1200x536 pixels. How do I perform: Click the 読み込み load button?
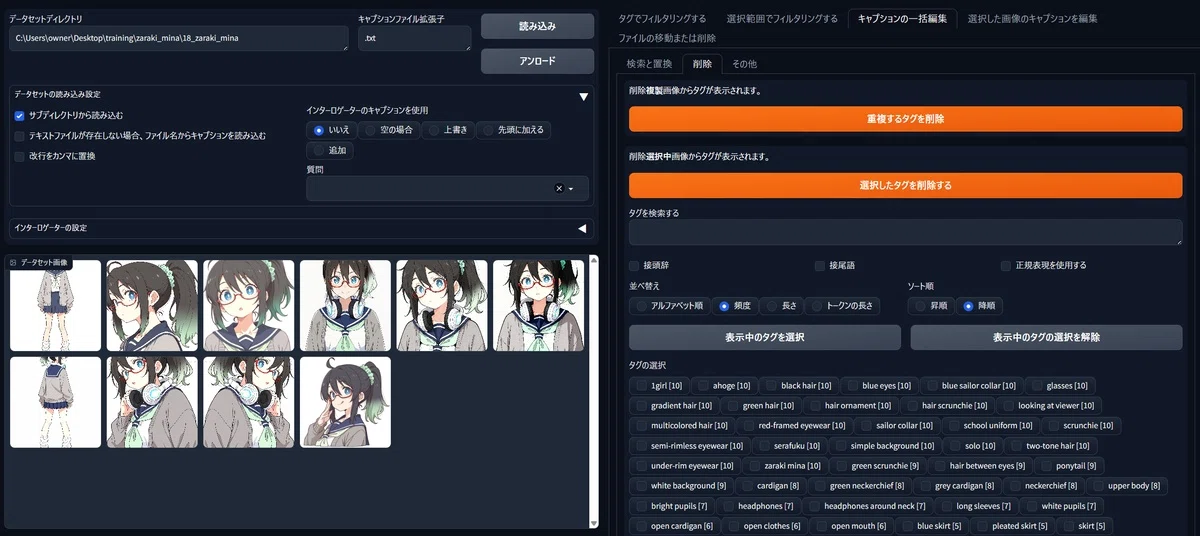537,26
